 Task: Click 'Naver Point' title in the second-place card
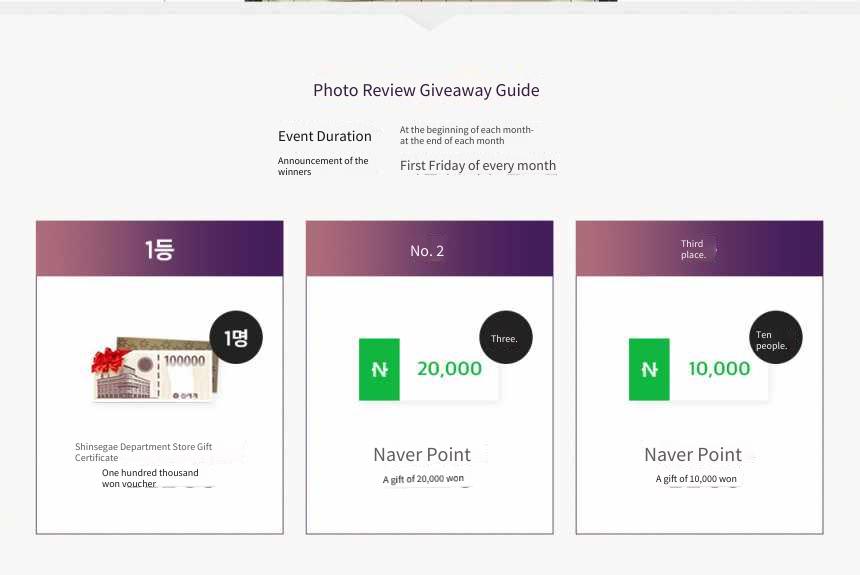click(x=422, y=454)
